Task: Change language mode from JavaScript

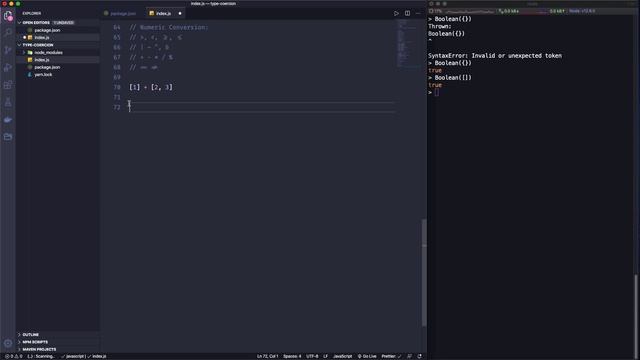Action: click(342, 356)
